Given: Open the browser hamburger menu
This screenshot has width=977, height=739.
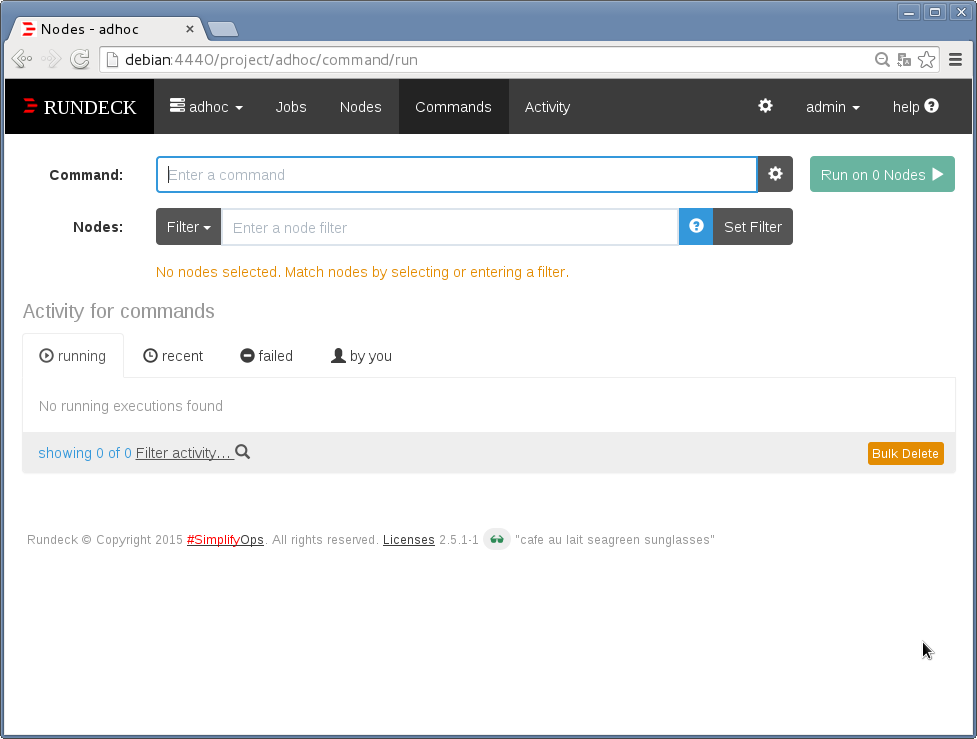Looking at the screenshot, I should coord(955,59).
